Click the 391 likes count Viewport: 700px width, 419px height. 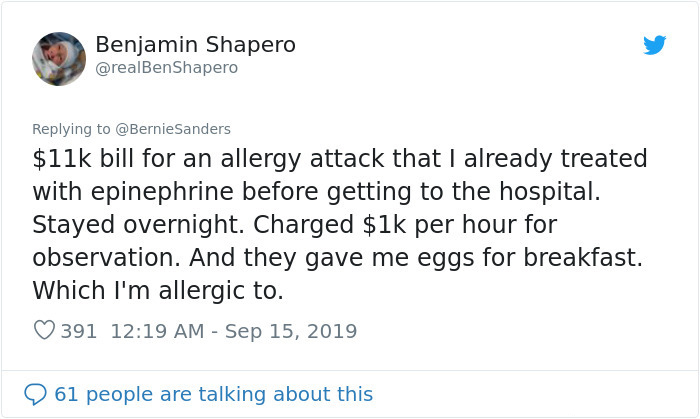click(79, 330)
